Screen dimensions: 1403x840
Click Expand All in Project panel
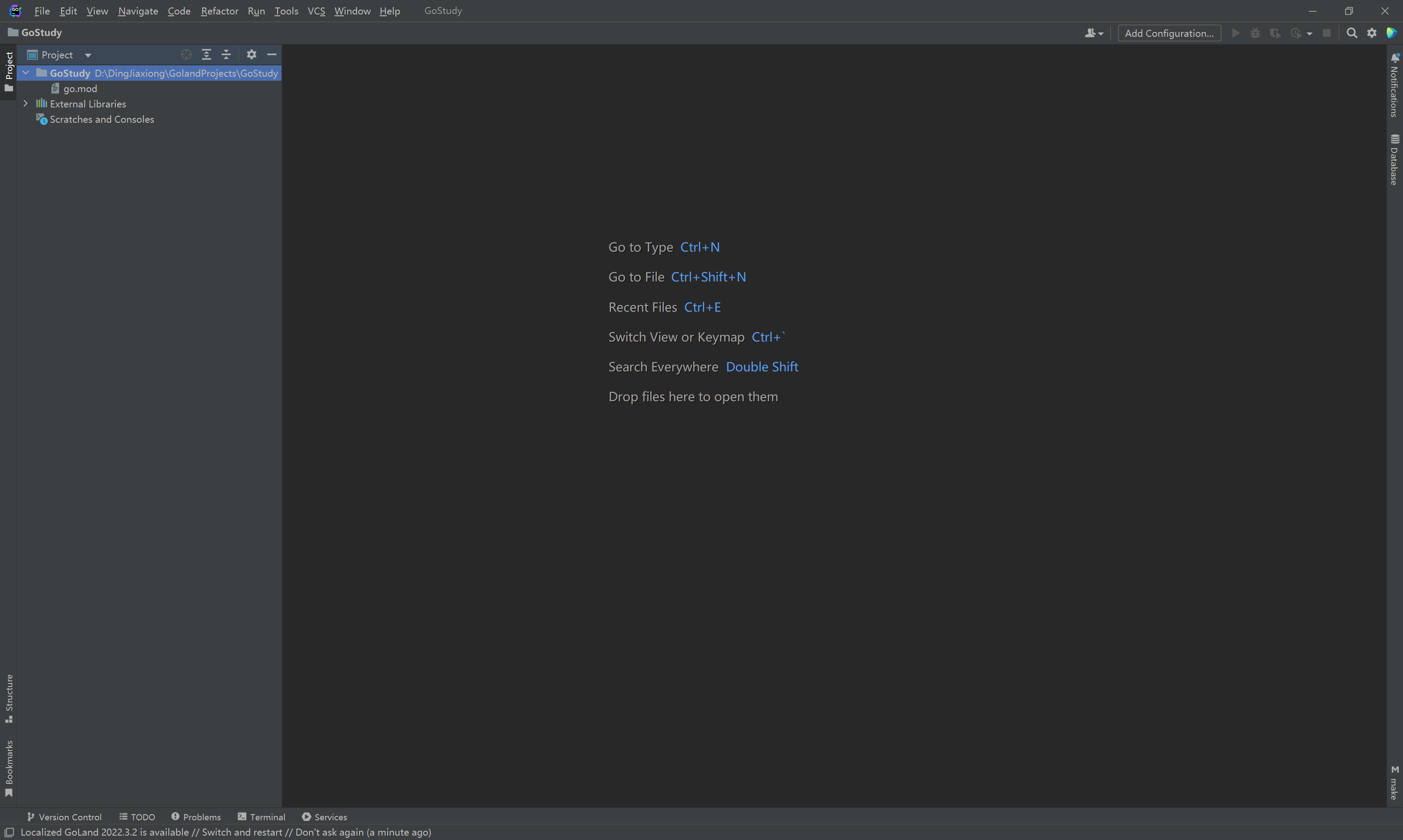click(x=207, y=55)
